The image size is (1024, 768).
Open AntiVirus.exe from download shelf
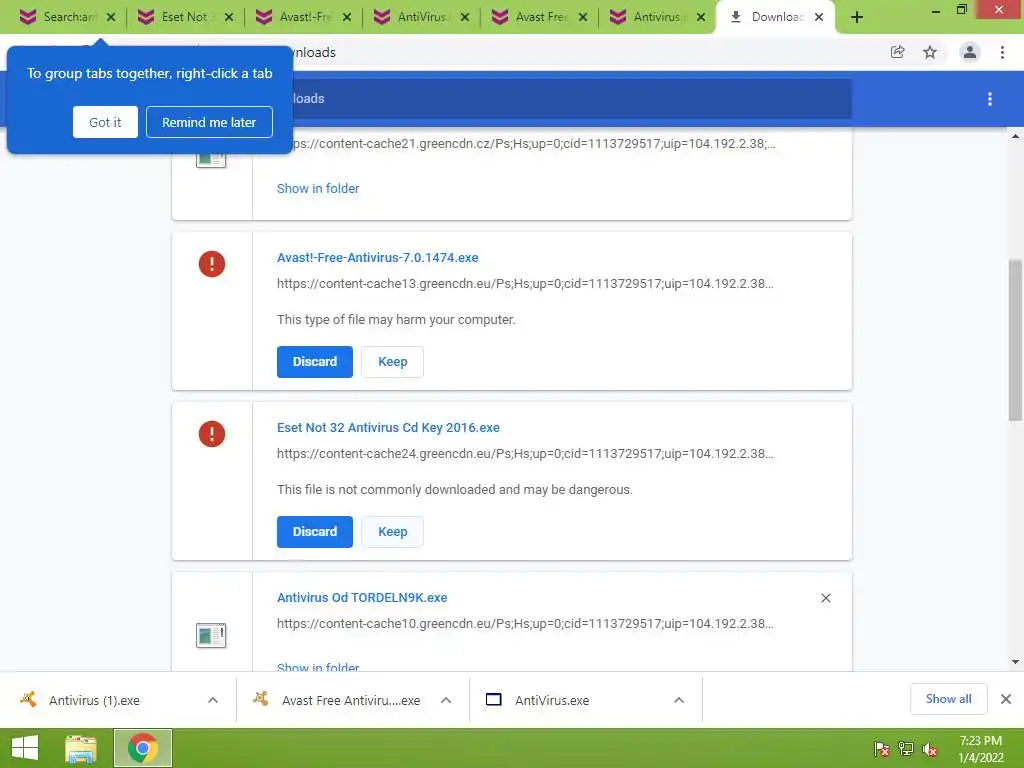tap(552, 700)
